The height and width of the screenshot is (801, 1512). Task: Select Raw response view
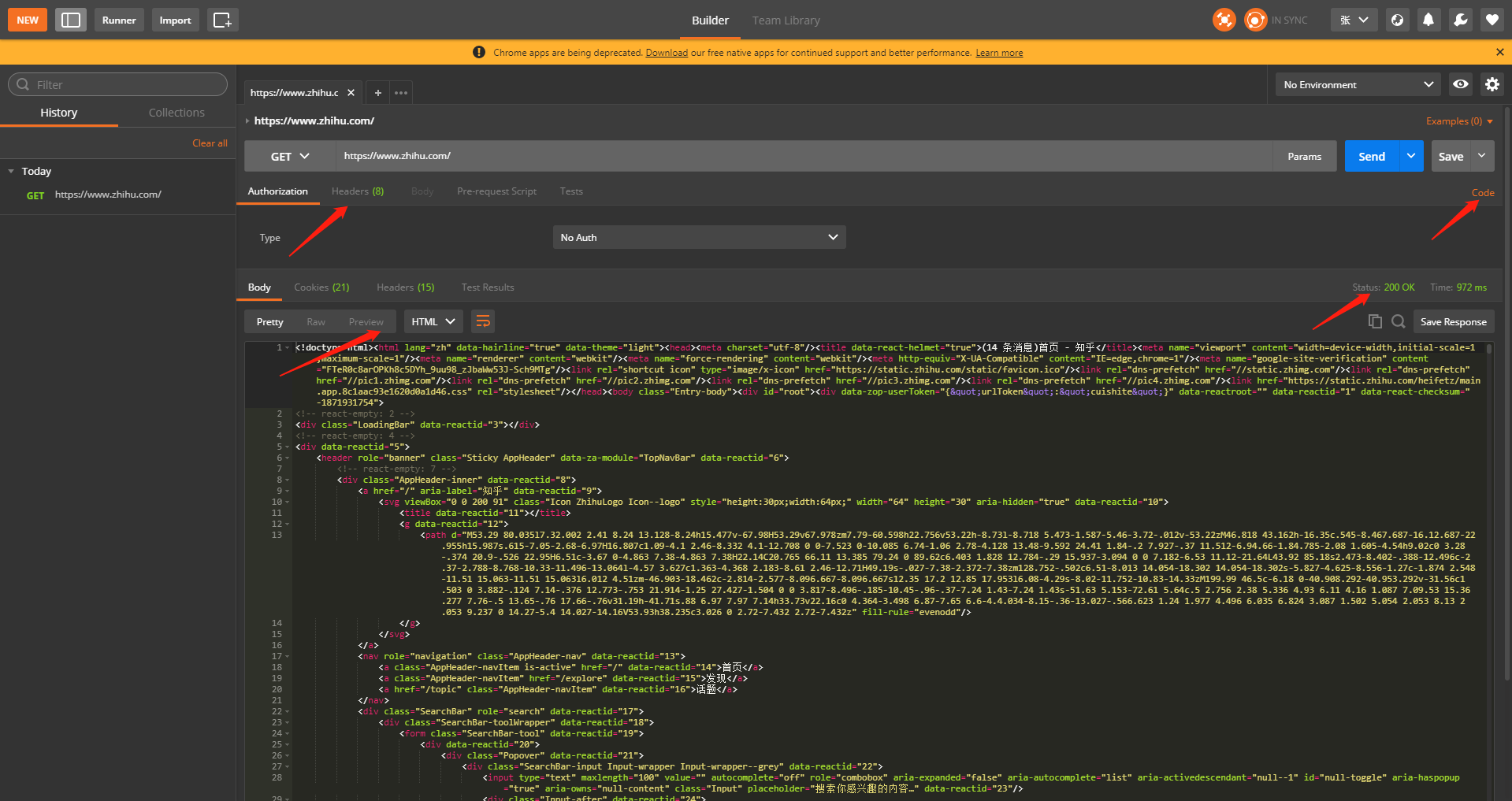[316, 321]
